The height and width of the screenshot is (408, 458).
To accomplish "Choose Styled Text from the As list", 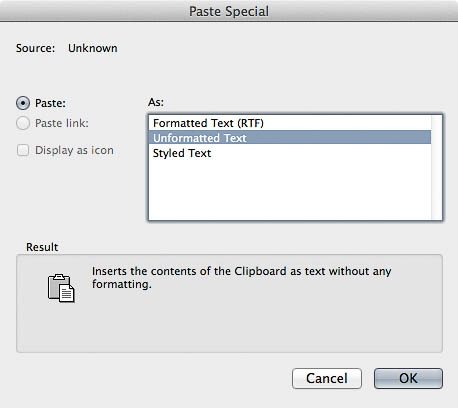I will coord(290,153).
